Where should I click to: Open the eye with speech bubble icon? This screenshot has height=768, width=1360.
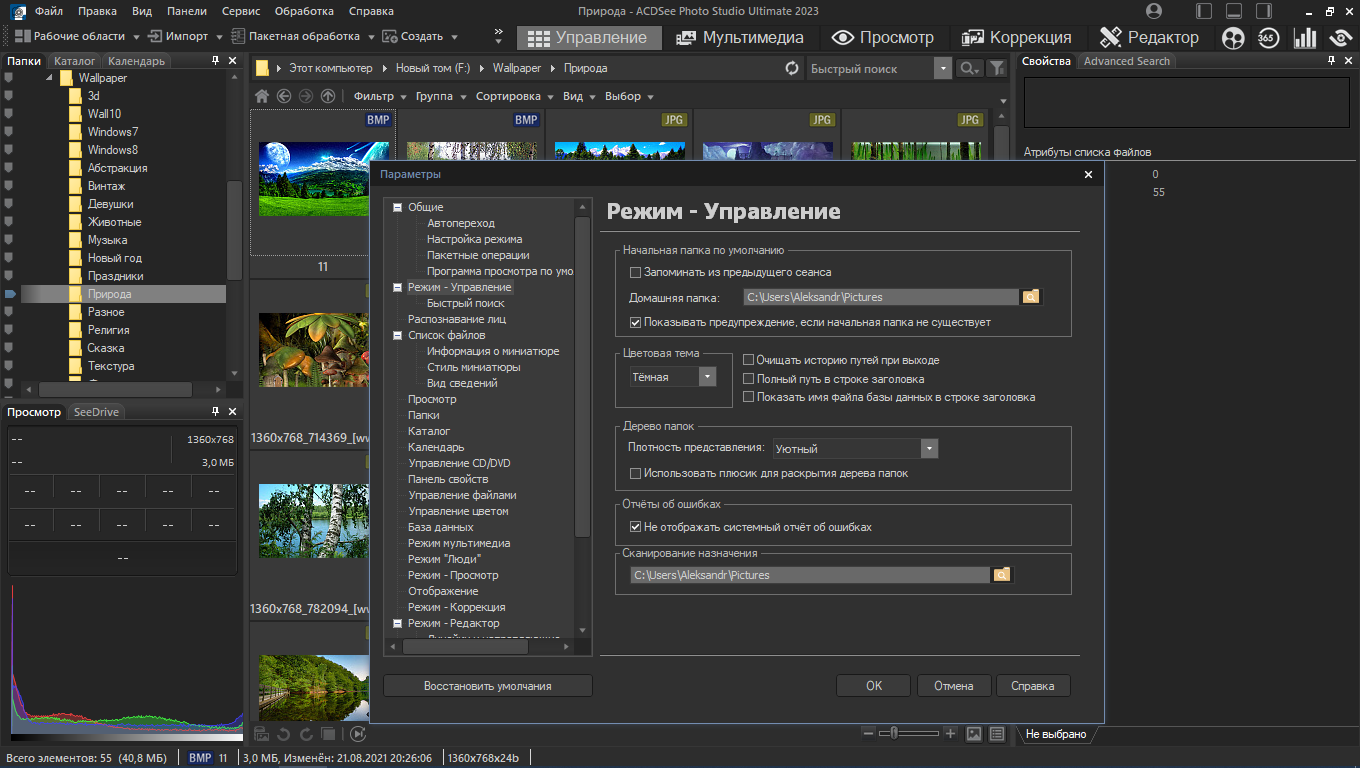(x=1340, y=38)
